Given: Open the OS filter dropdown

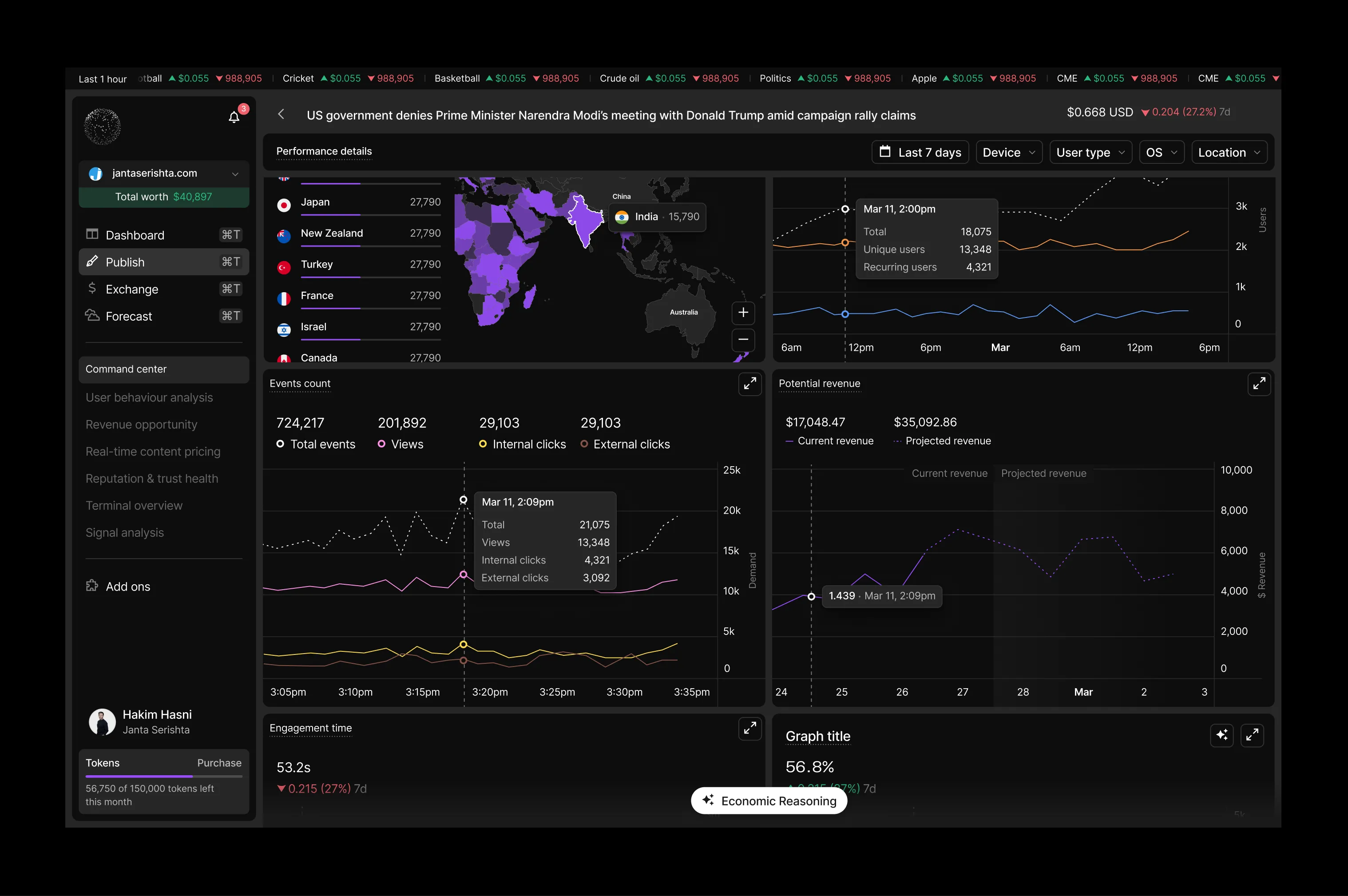Looking at the screenshot, I should (x=1162, y=152).
